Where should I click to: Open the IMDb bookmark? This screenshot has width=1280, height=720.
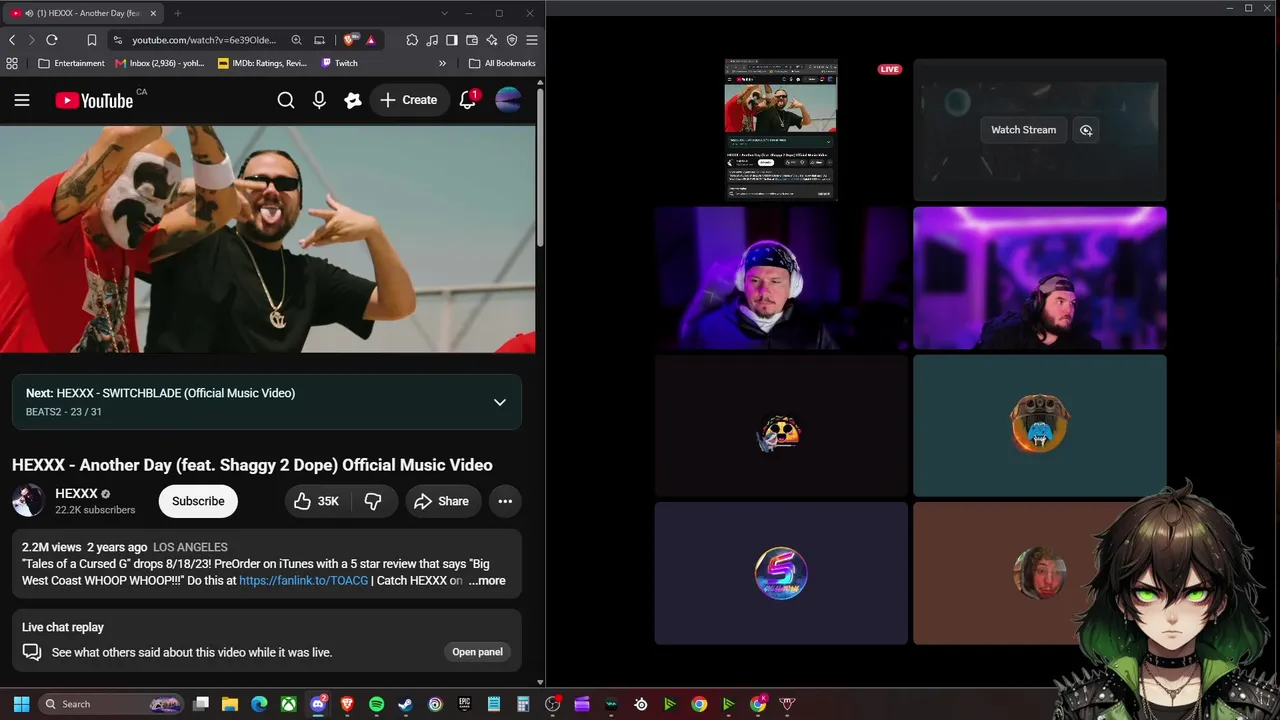point(263,63)
